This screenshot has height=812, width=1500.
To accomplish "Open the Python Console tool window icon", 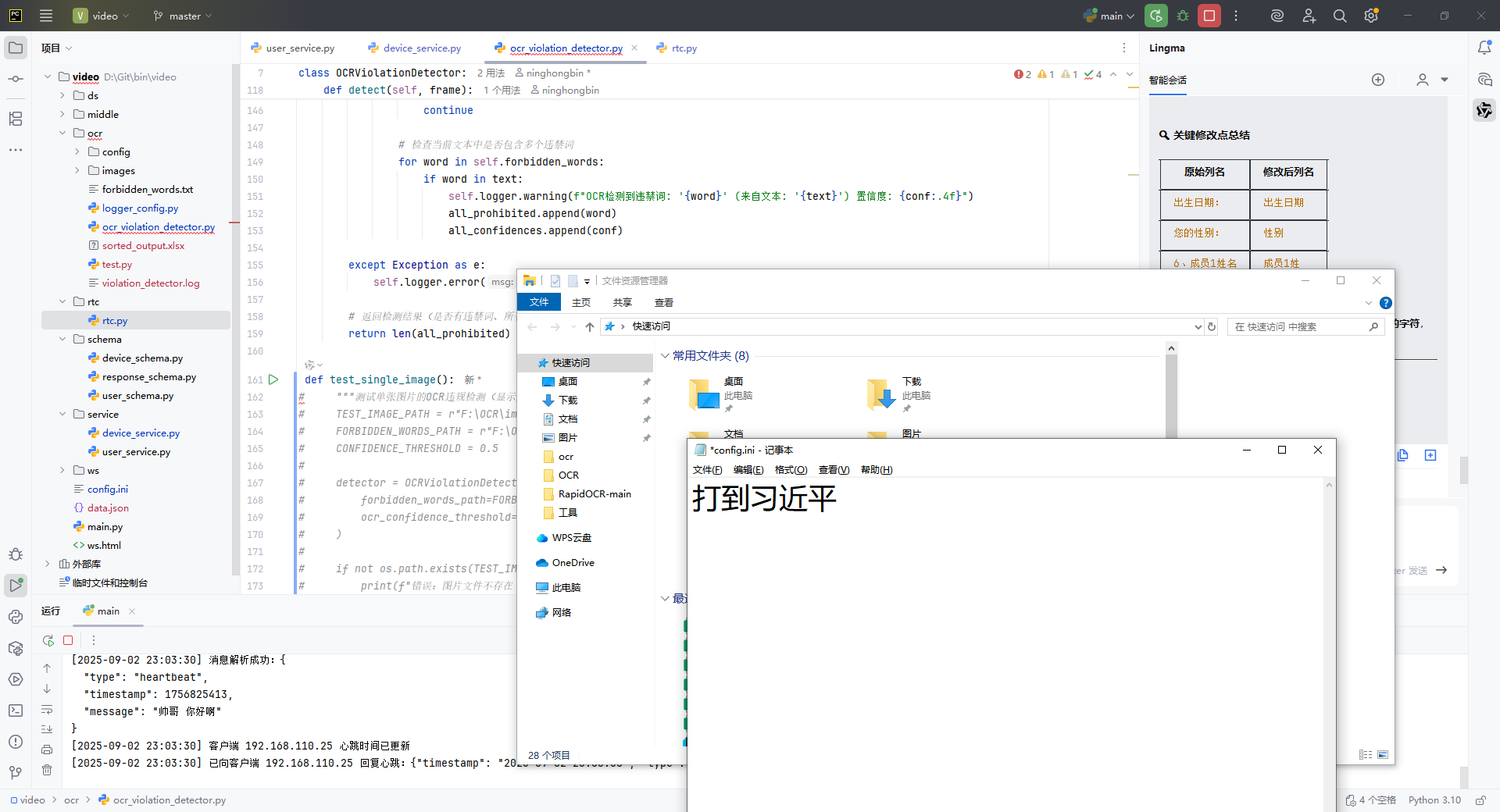I will [x=16, y=617].
